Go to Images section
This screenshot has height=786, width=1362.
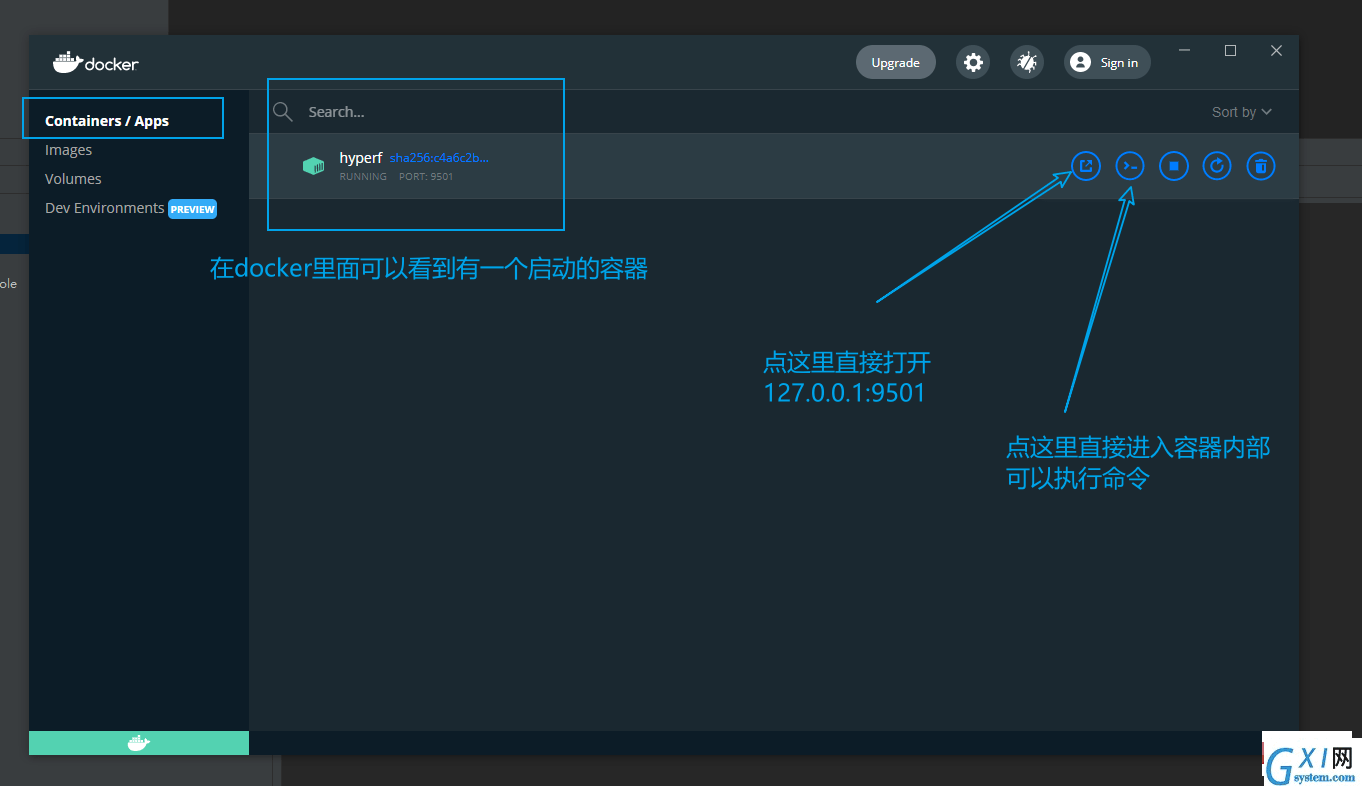(x=68, y=150)
